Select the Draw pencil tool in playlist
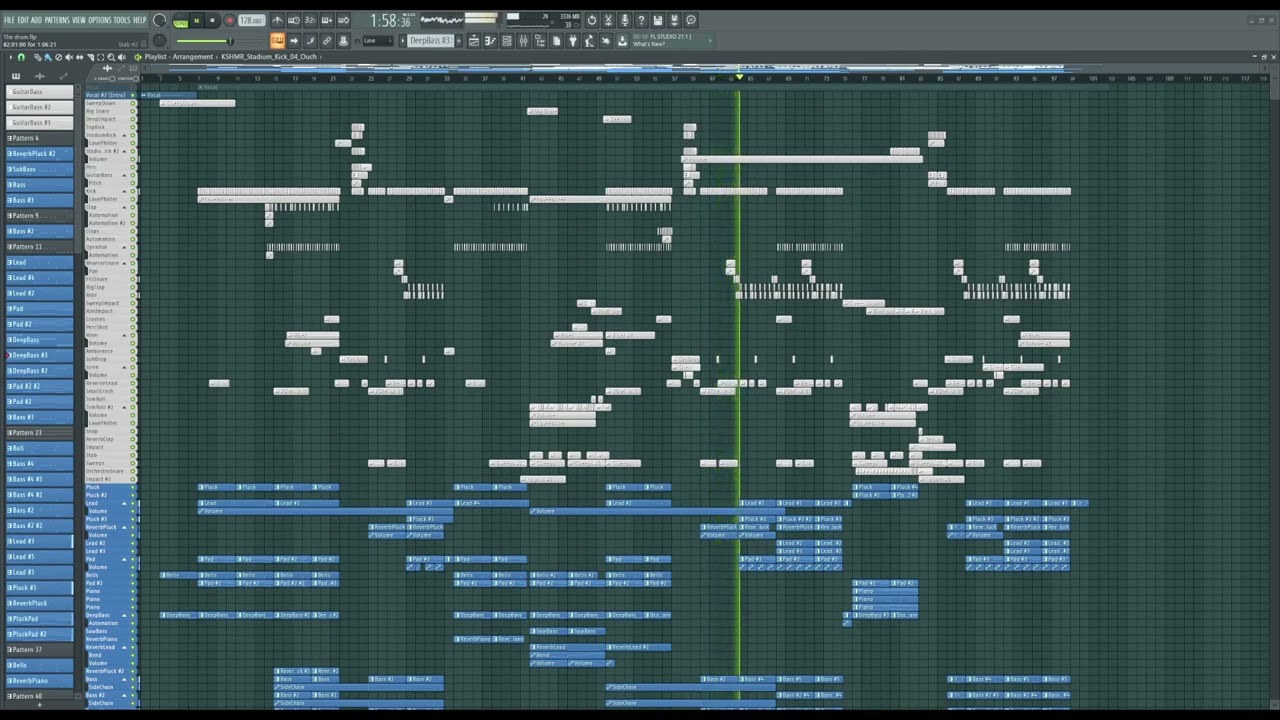The width and height of the screenshot is (1280, 720). (x=37, y=57)
